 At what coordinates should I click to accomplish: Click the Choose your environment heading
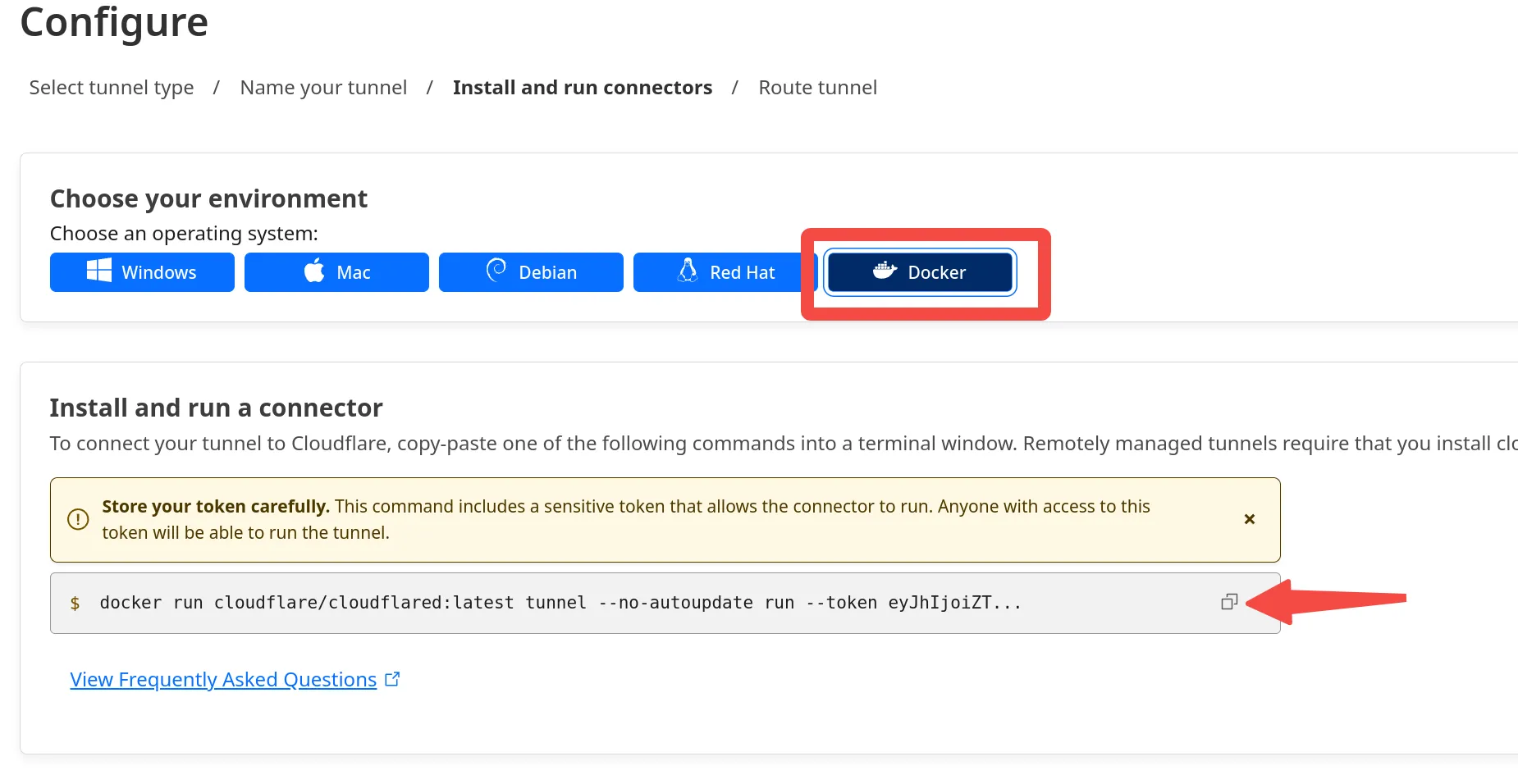[x=208, y=198]
